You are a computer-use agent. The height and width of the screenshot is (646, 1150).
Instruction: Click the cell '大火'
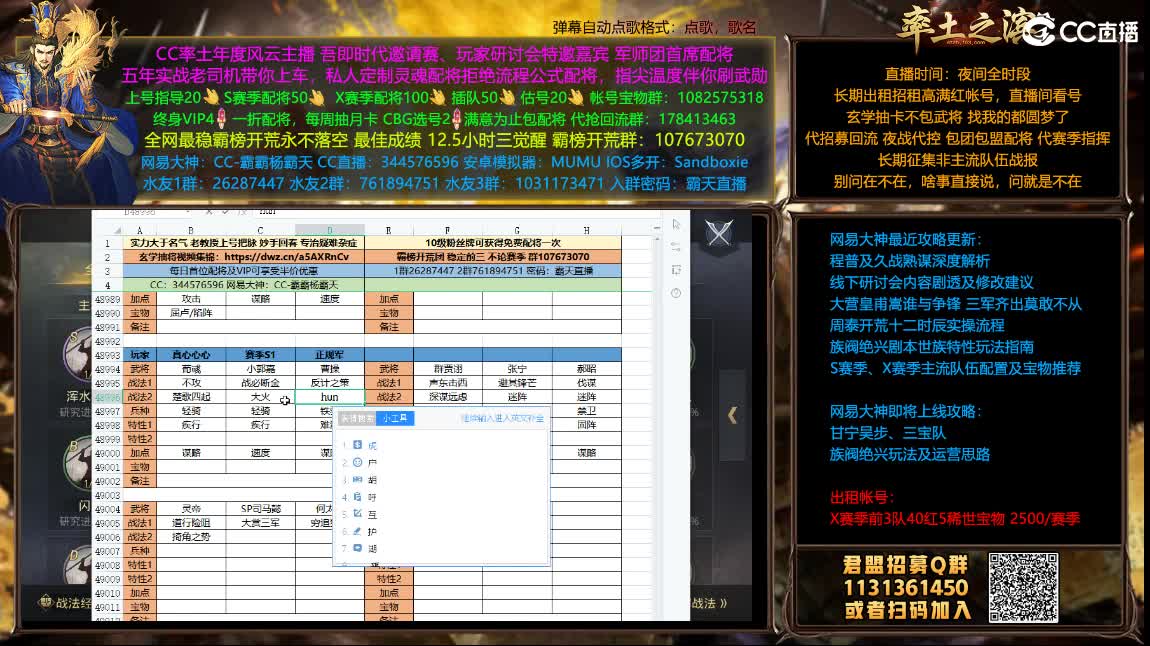coord(260,397)
